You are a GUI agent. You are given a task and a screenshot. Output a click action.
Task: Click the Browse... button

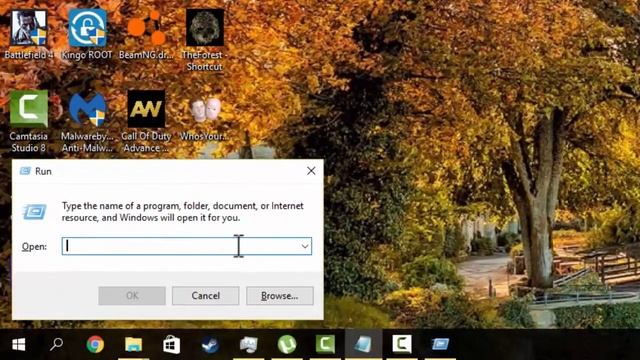(280, 296)
